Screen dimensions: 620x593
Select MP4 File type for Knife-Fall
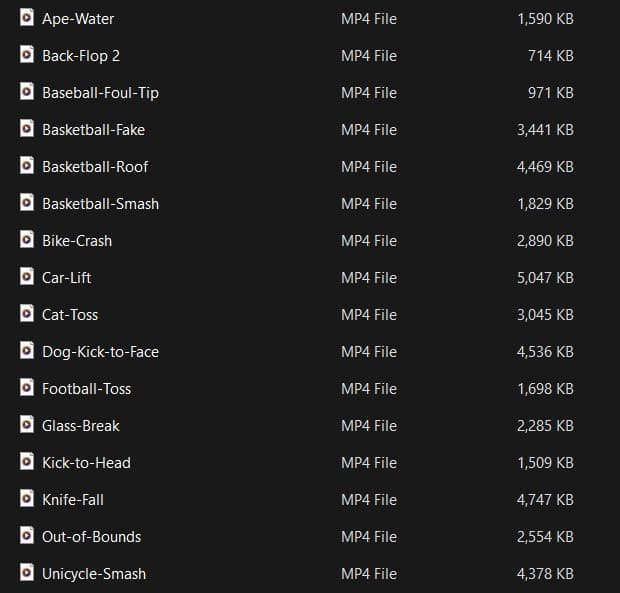click(369, 500)
